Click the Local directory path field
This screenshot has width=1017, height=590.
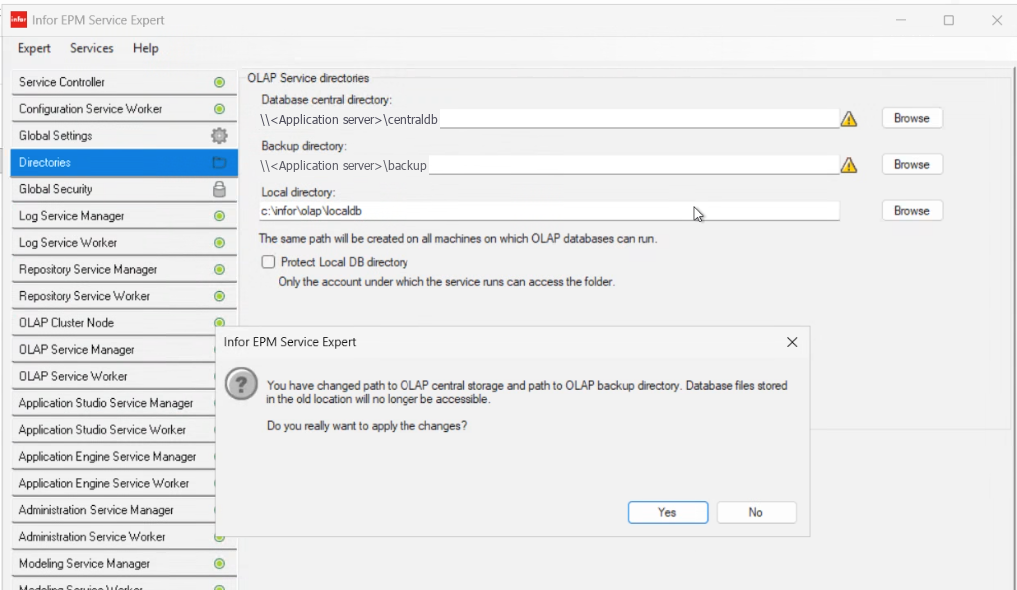point(549,211)
